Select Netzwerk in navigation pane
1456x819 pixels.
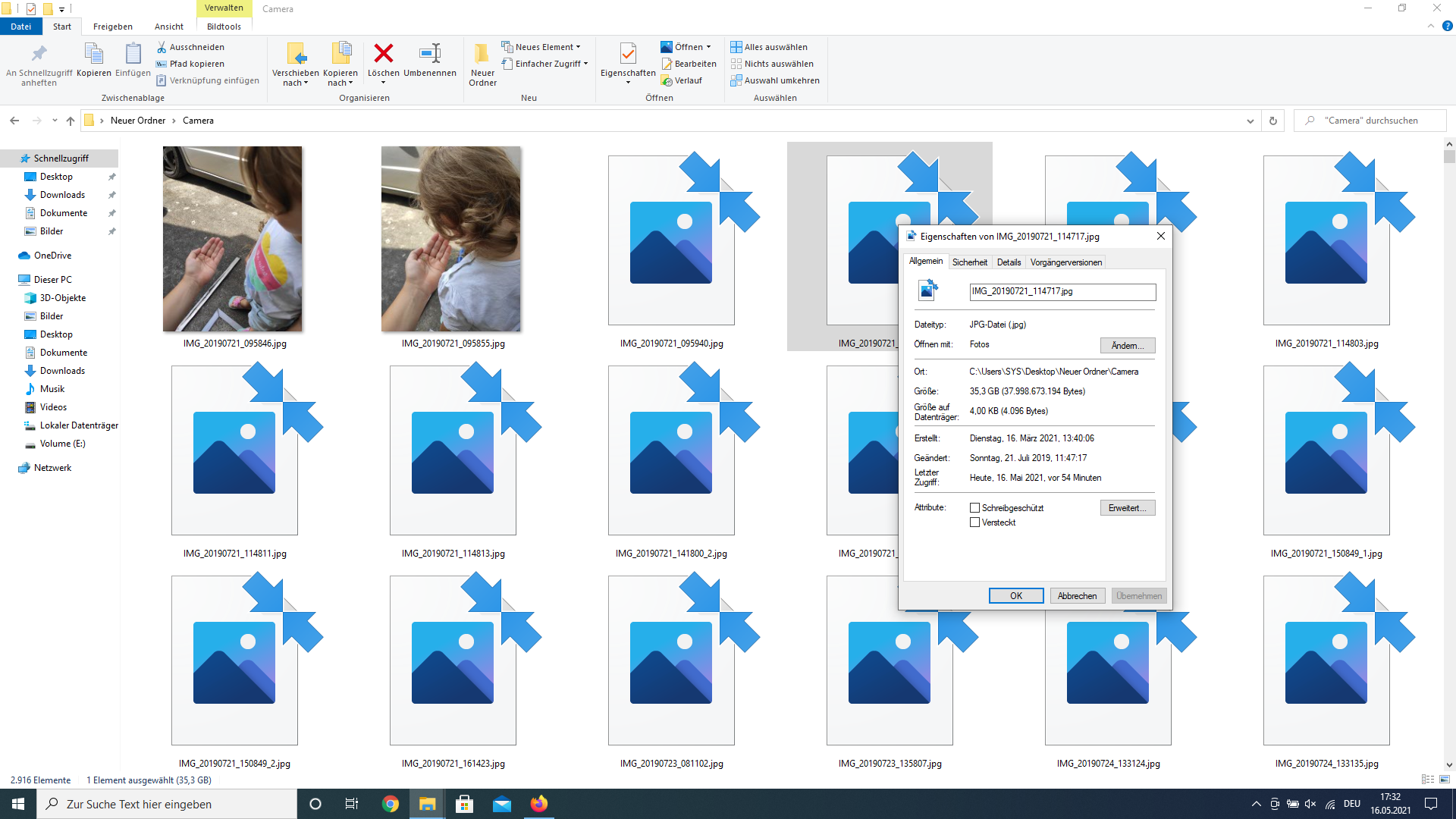click(x=52, y=468)
